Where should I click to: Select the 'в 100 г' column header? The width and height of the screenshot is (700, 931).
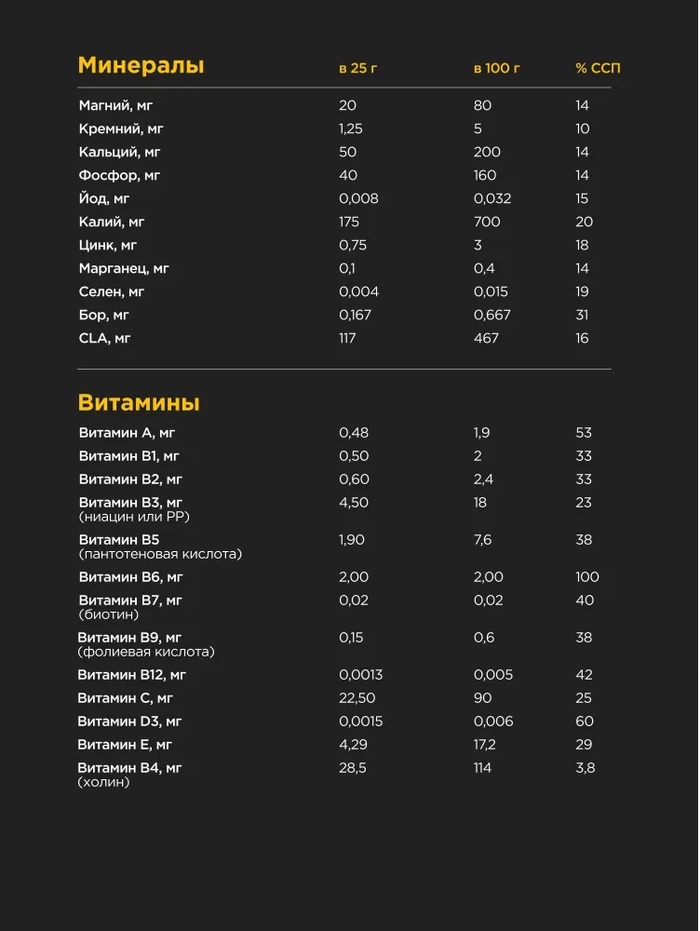[497, 69]
